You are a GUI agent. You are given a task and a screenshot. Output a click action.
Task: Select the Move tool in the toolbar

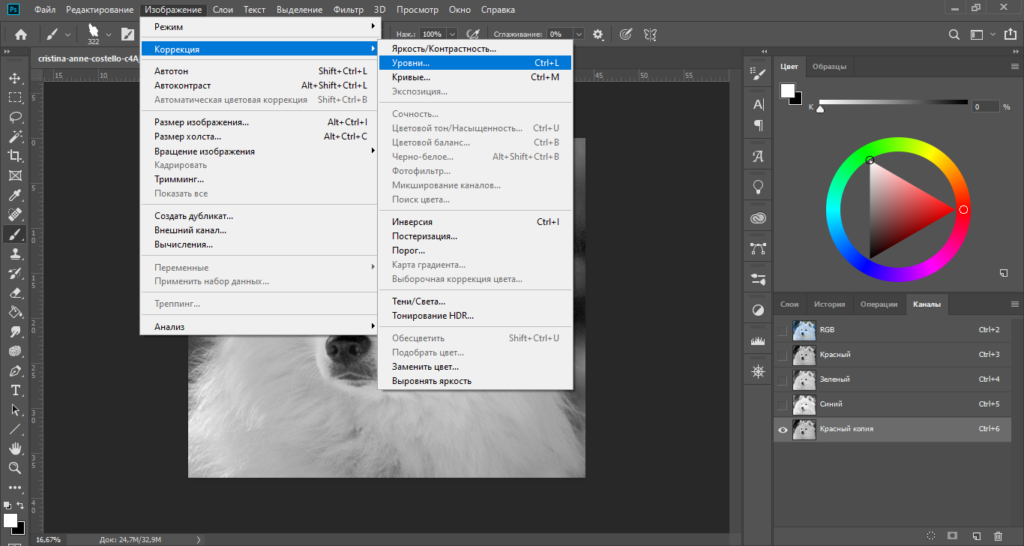[x=15, y=78]
